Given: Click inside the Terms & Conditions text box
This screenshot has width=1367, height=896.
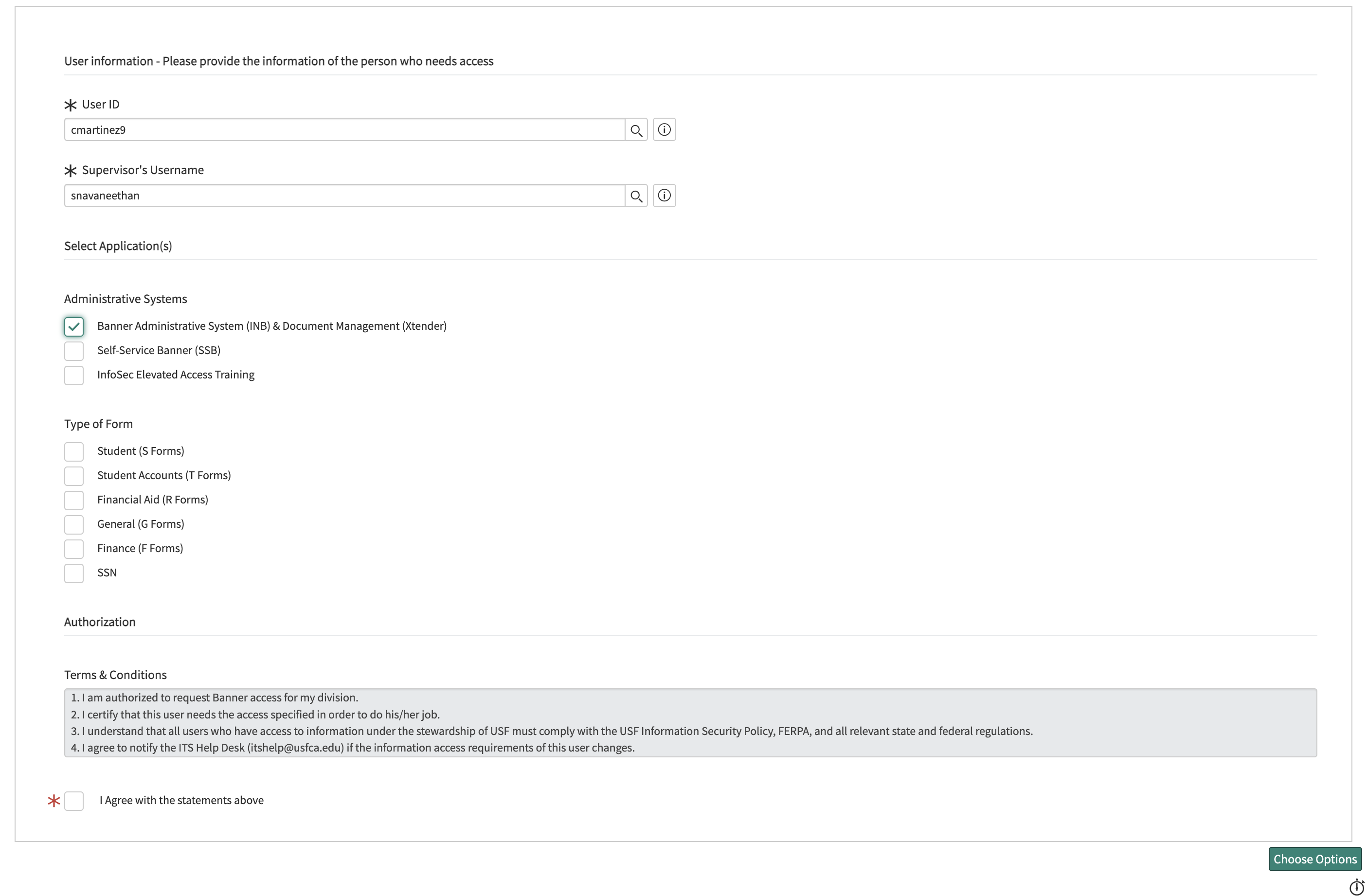Looking at the screenshot, I should [690, 722].
